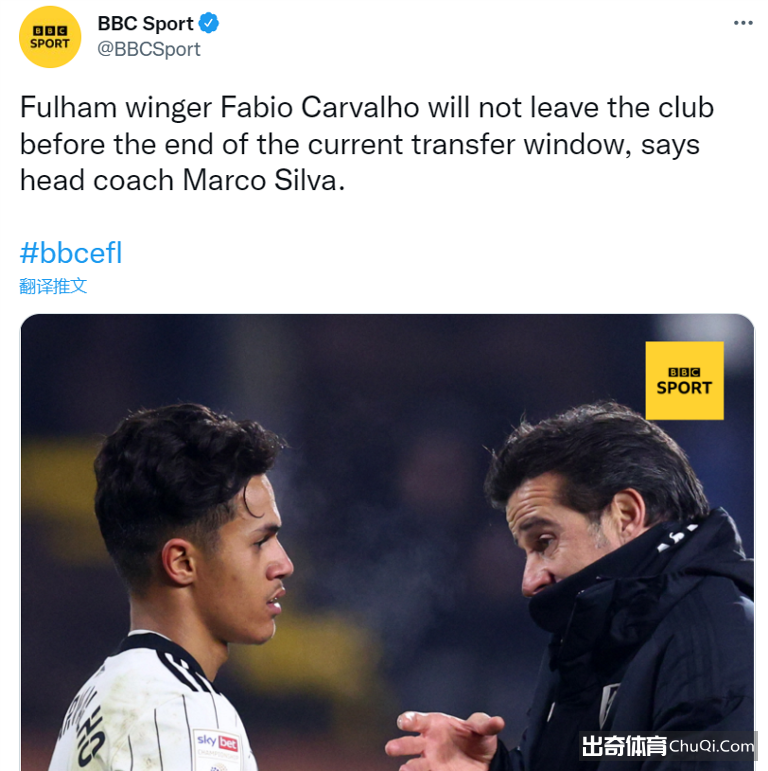Viewport: 768px width, 771px height.
Task: Click the name Marco Silva in the tweet
Action: (259, 180)
